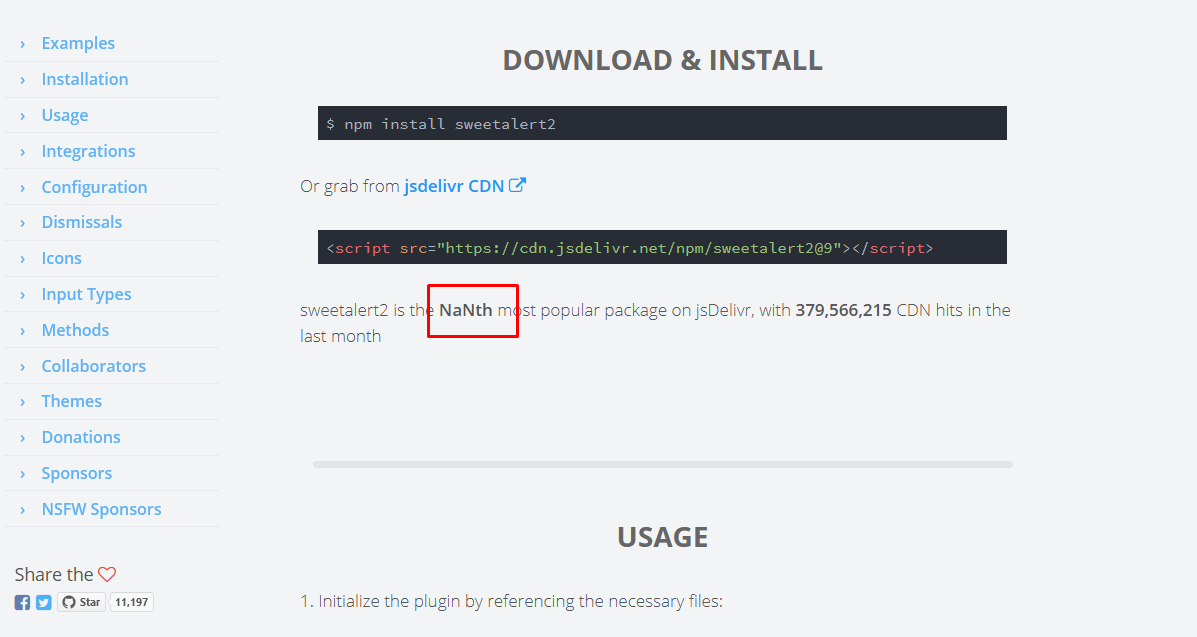The height and width of the screenshot is (637, 1197).
Task: Click the Facebook share icon
Action: (x=21, y=601)
